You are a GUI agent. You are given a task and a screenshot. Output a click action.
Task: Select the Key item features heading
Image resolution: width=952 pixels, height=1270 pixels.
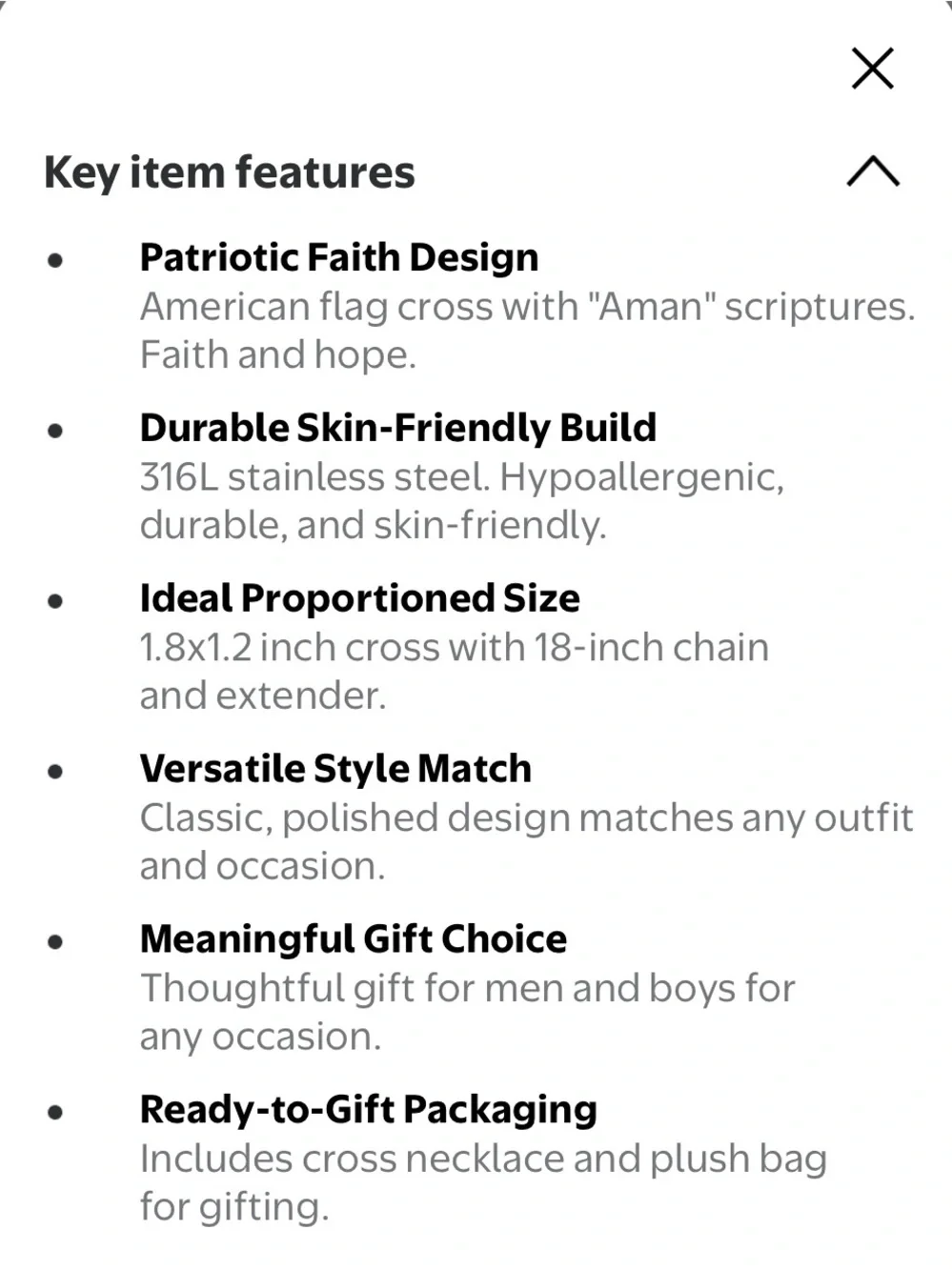click(x=230, y=173)
